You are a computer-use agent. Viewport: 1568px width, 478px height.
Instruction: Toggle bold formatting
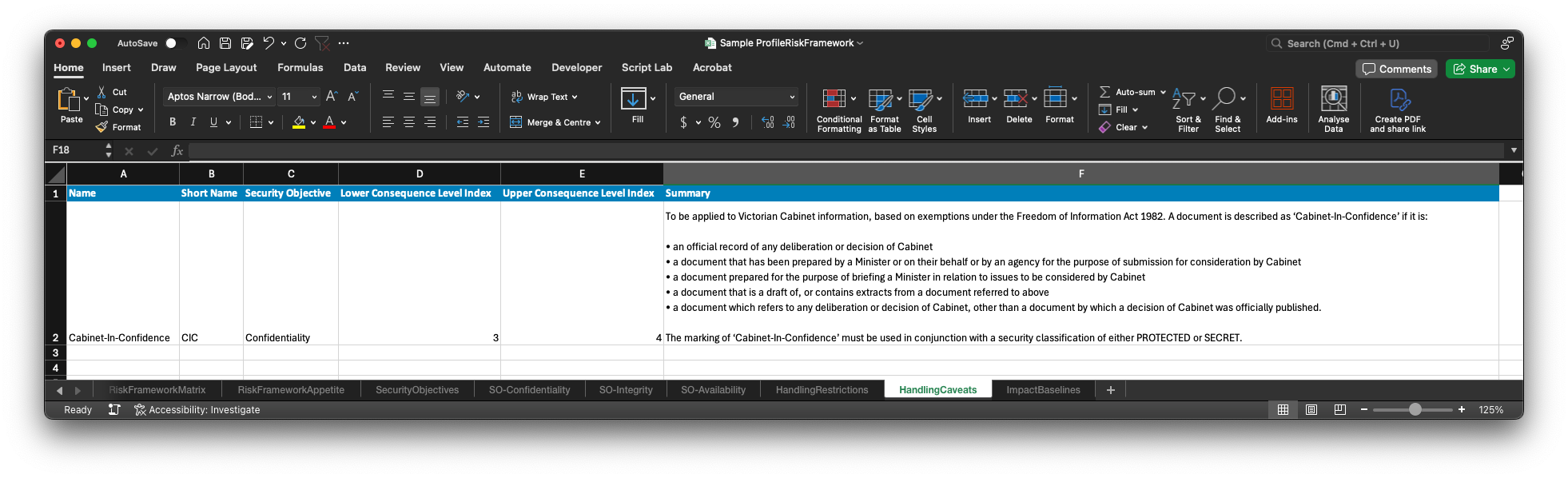click(x=173, y=122)
